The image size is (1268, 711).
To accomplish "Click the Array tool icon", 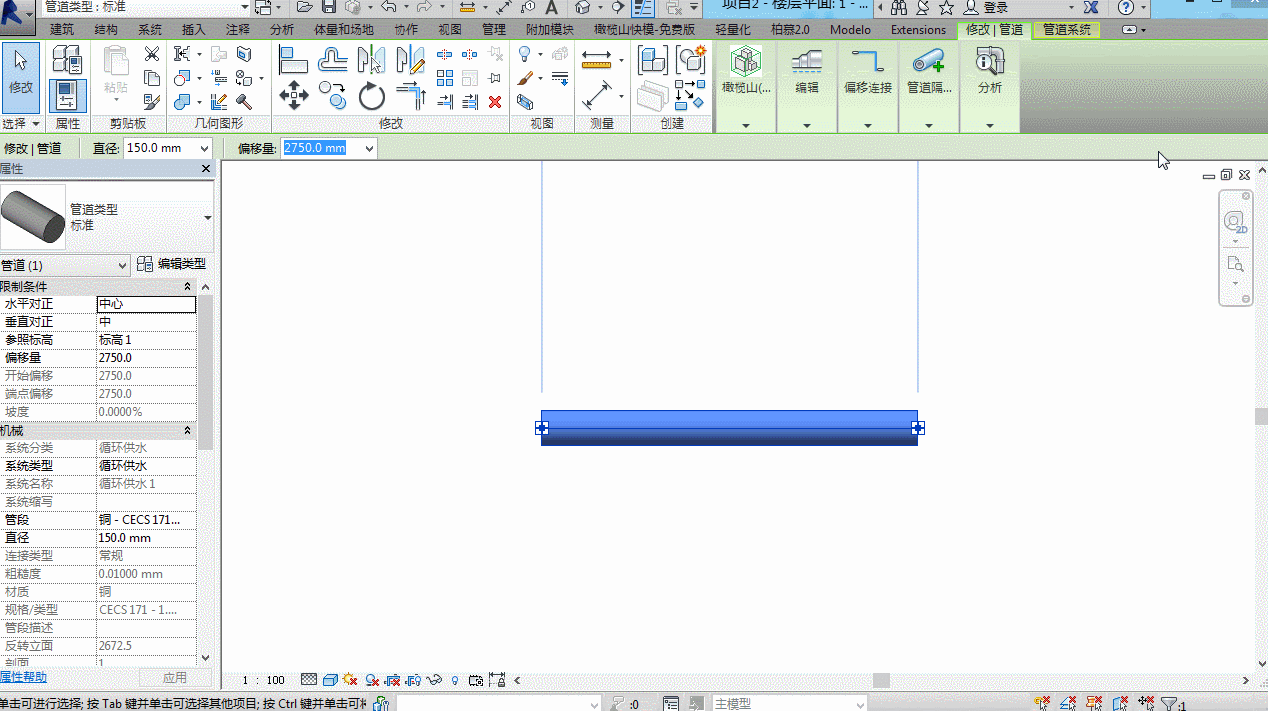I will pyautogui.click(x=445, y=78).
